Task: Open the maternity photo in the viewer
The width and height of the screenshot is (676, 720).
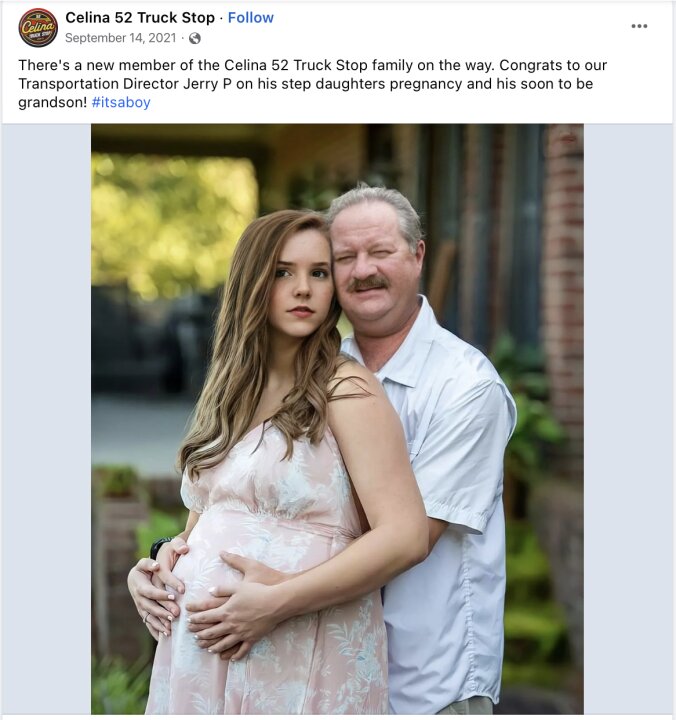Action: 338,419
